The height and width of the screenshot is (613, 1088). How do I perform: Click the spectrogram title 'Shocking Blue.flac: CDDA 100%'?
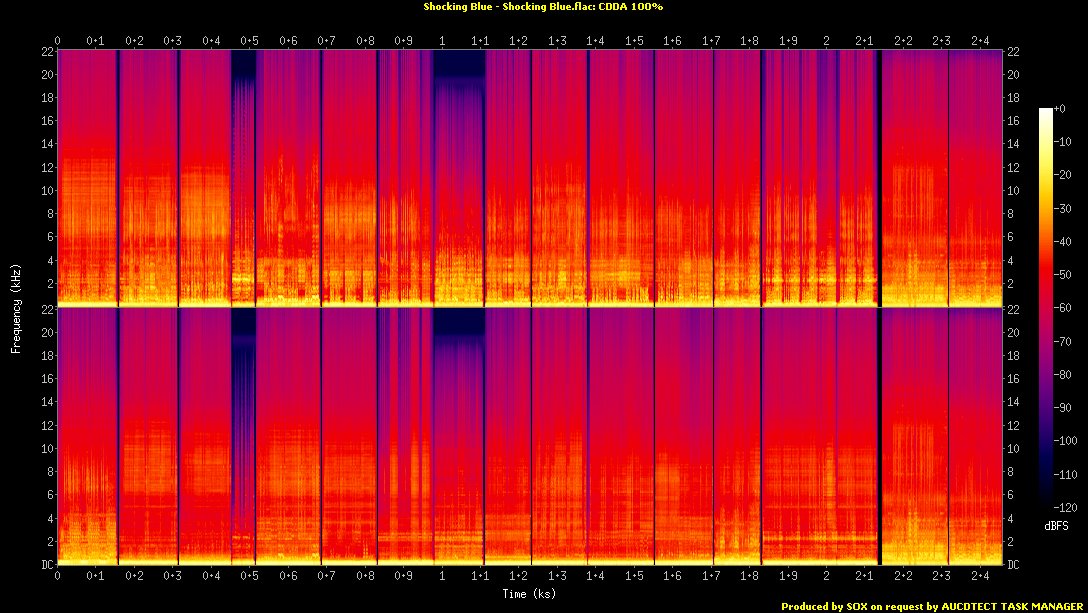543,7
